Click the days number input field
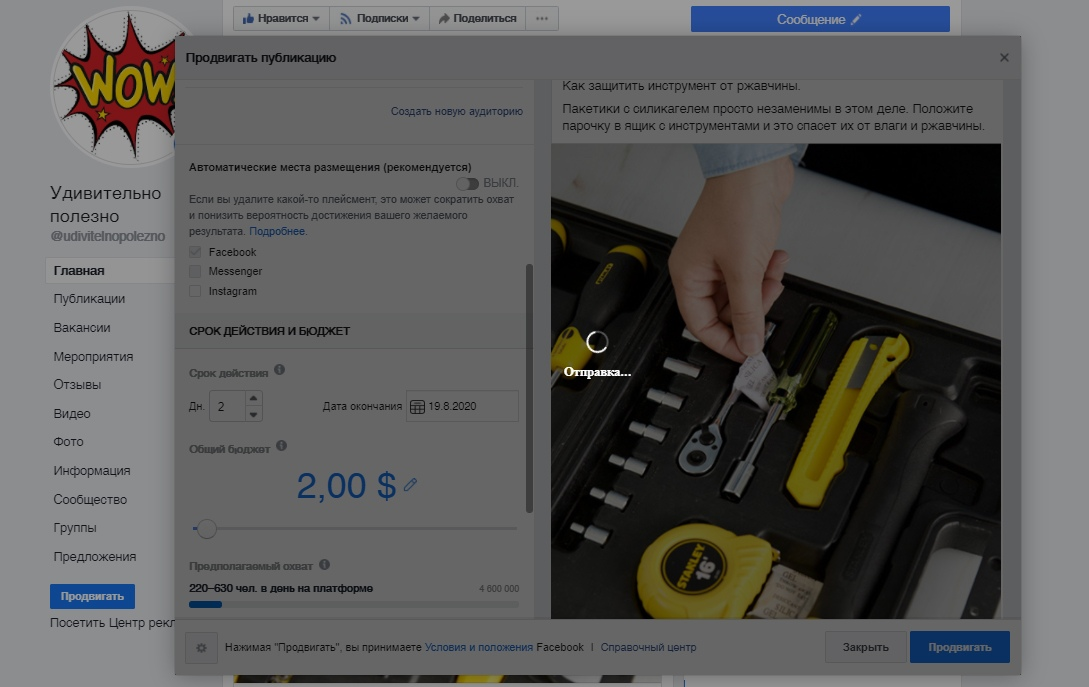1089x687 pixels. (x=227, y=406)
